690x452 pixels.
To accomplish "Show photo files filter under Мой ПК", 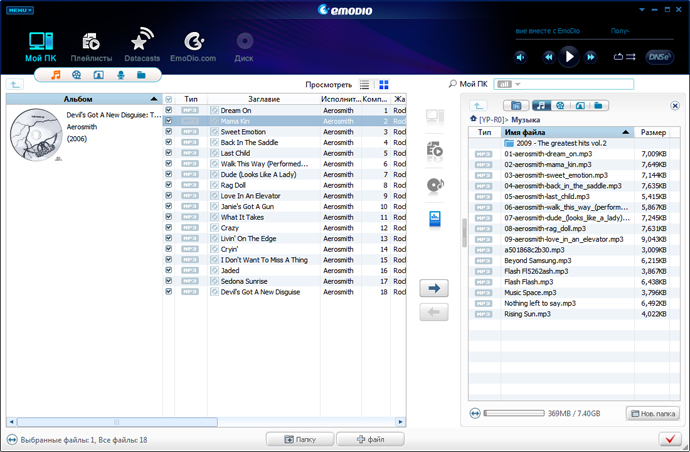I will [x=99, y=75].
